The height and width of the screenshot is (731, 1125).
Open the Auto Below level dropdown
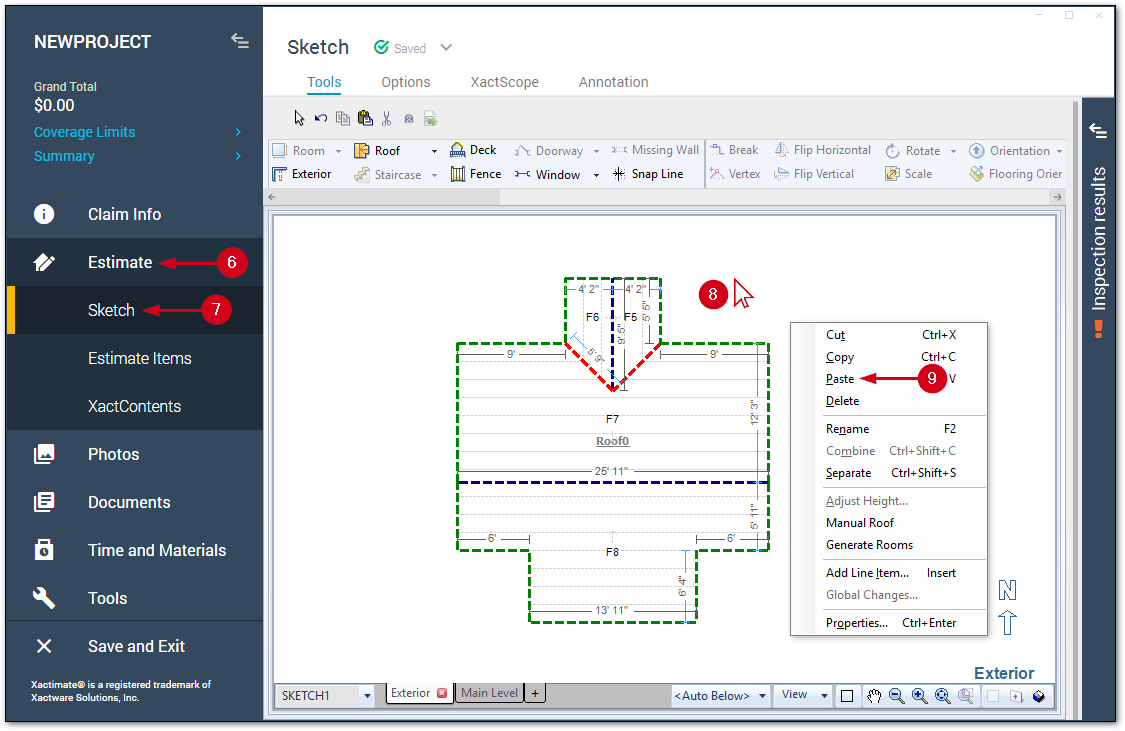pos(763,695)
